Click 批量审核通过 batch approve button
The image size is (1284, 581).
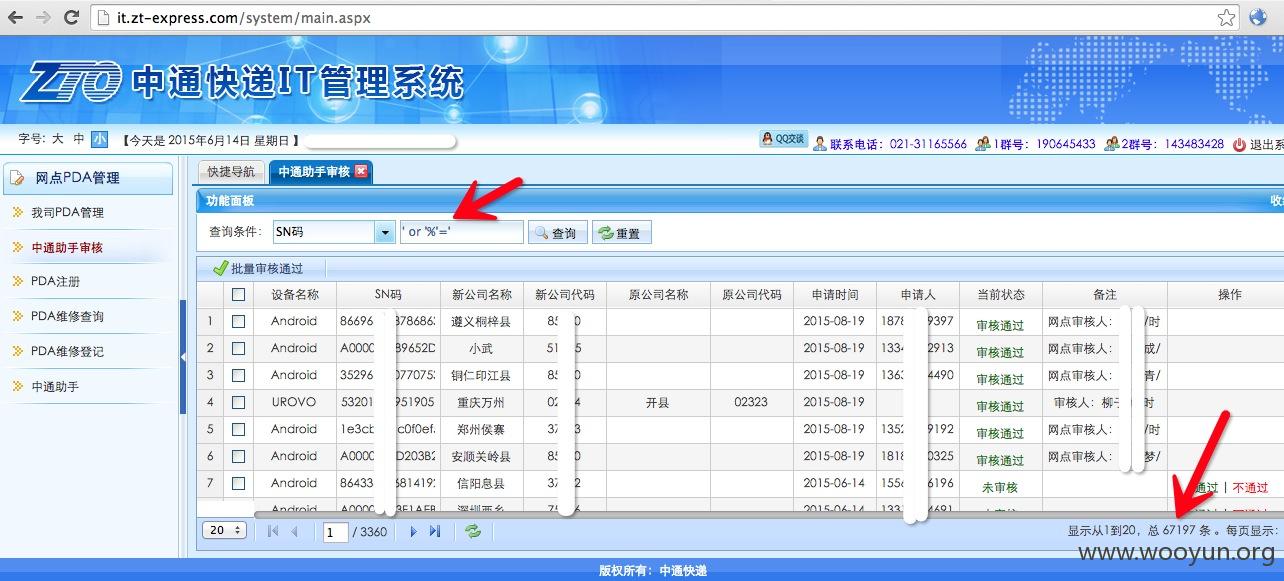click(x=258, y=268)
